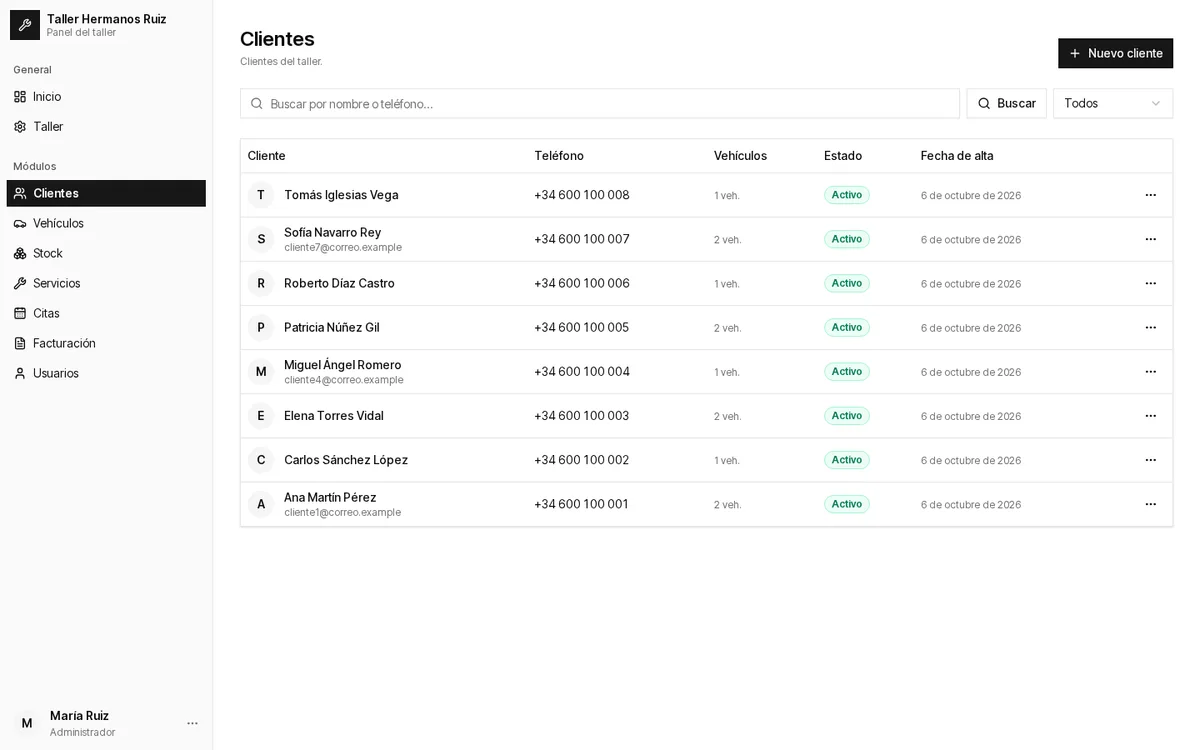Click the Activo badge for Patricia Núñez Gil
This screenshot has height=750, width=1200.
pyautogui.click(x=847, y=327)
